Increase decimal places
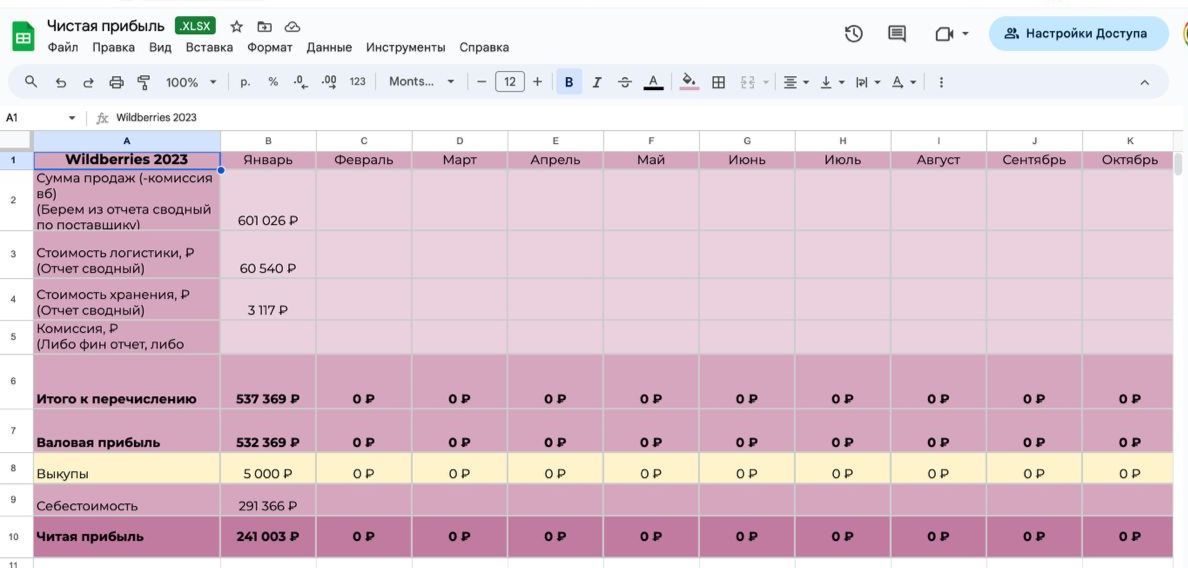The image size is (1188, 568). pyautogui.click(x=329, y=82)
